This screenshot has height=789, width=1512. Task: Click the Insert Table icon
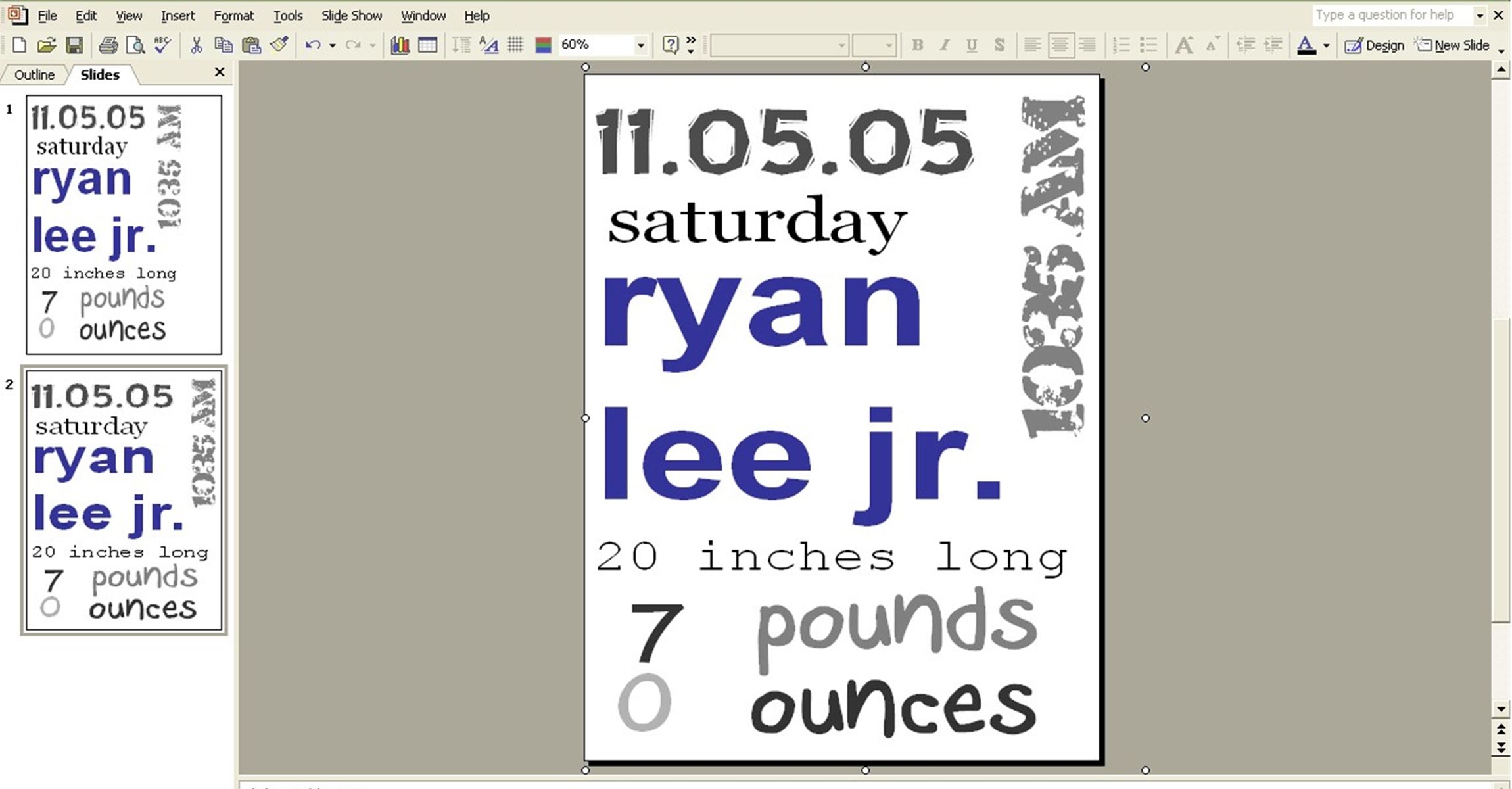[427, 45]
